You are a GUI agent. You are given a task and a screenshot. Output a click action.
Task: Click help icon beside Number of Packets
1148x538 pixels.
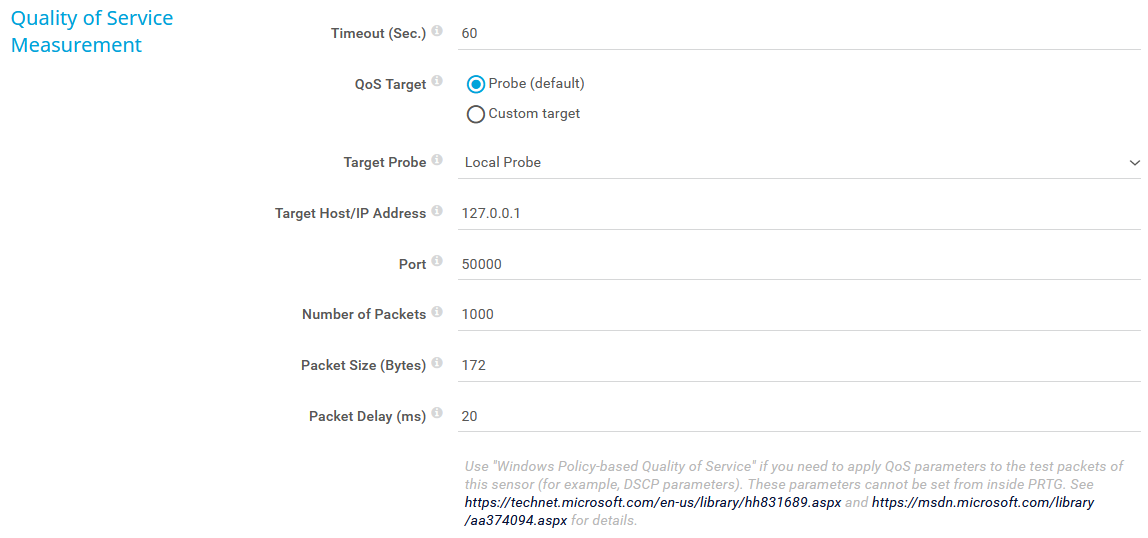[437, 313]
